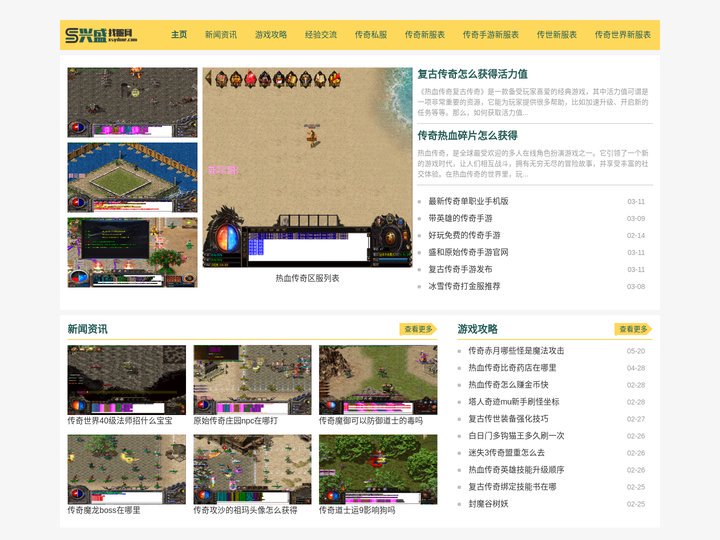Open 冰雪传奇打金服推荐 link
This screenshot has width=720, height=540.
point(464,286)
